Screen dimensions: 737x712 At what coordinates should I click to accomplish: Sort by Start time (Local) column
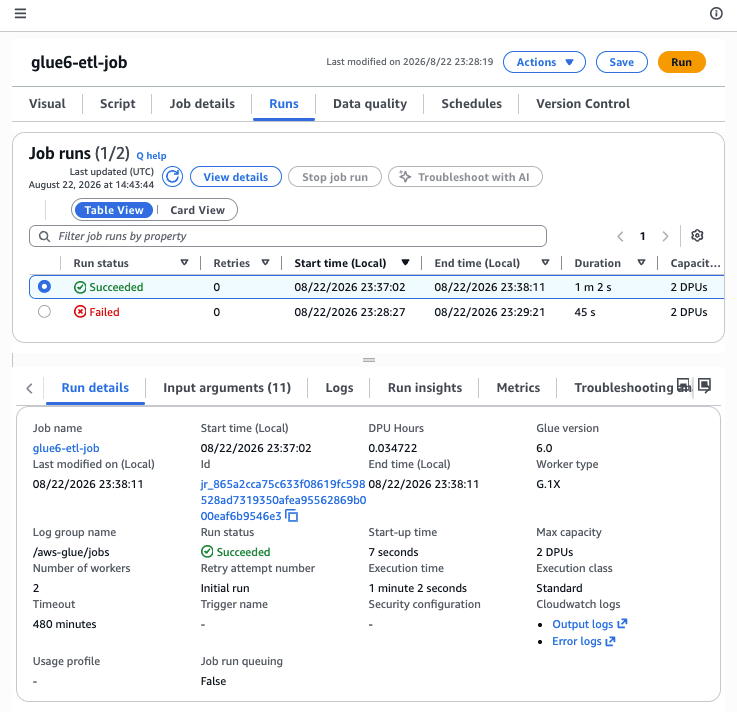coord(405,263)
